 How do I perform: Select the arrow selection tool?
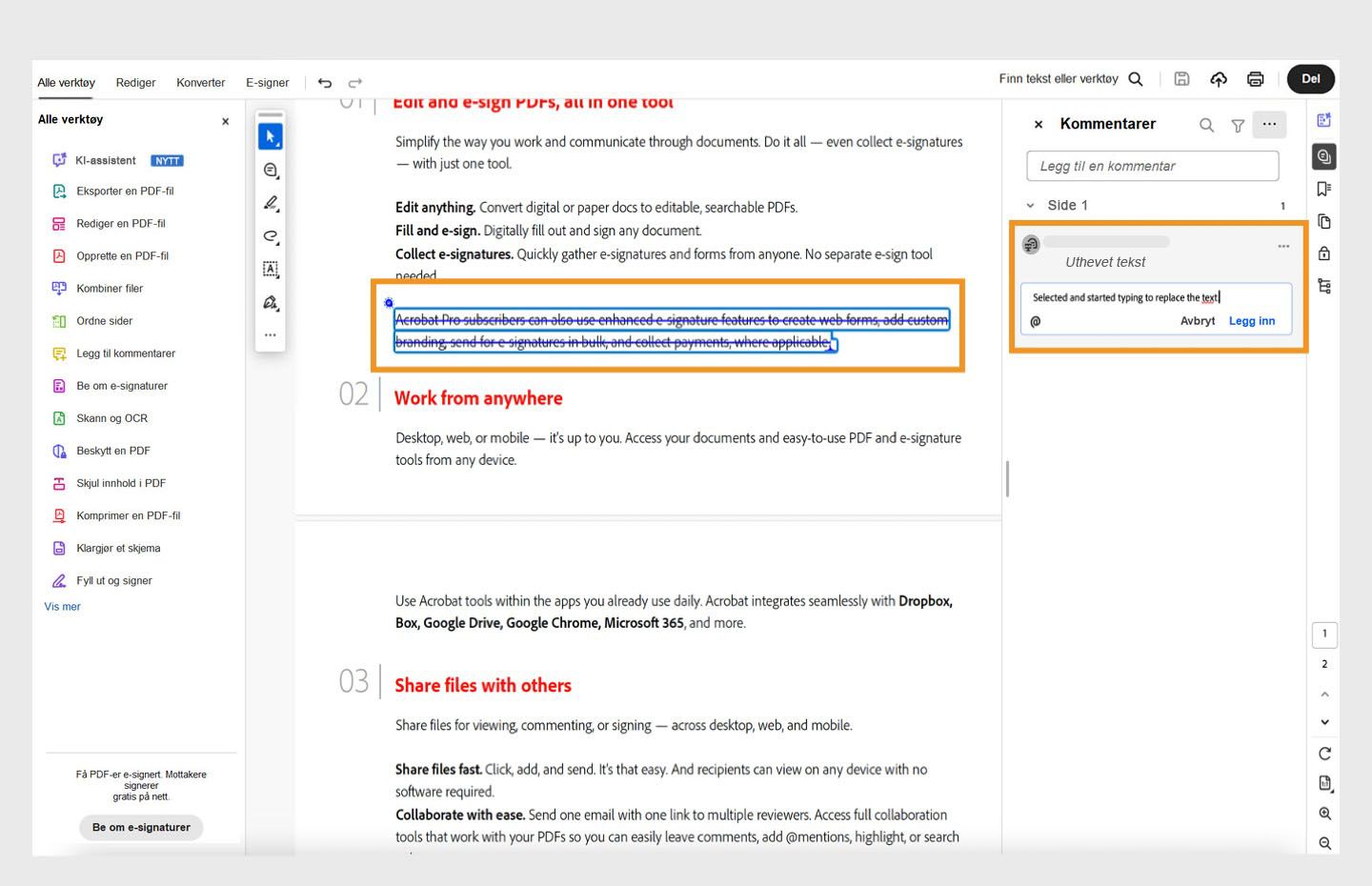coord(271,137)
